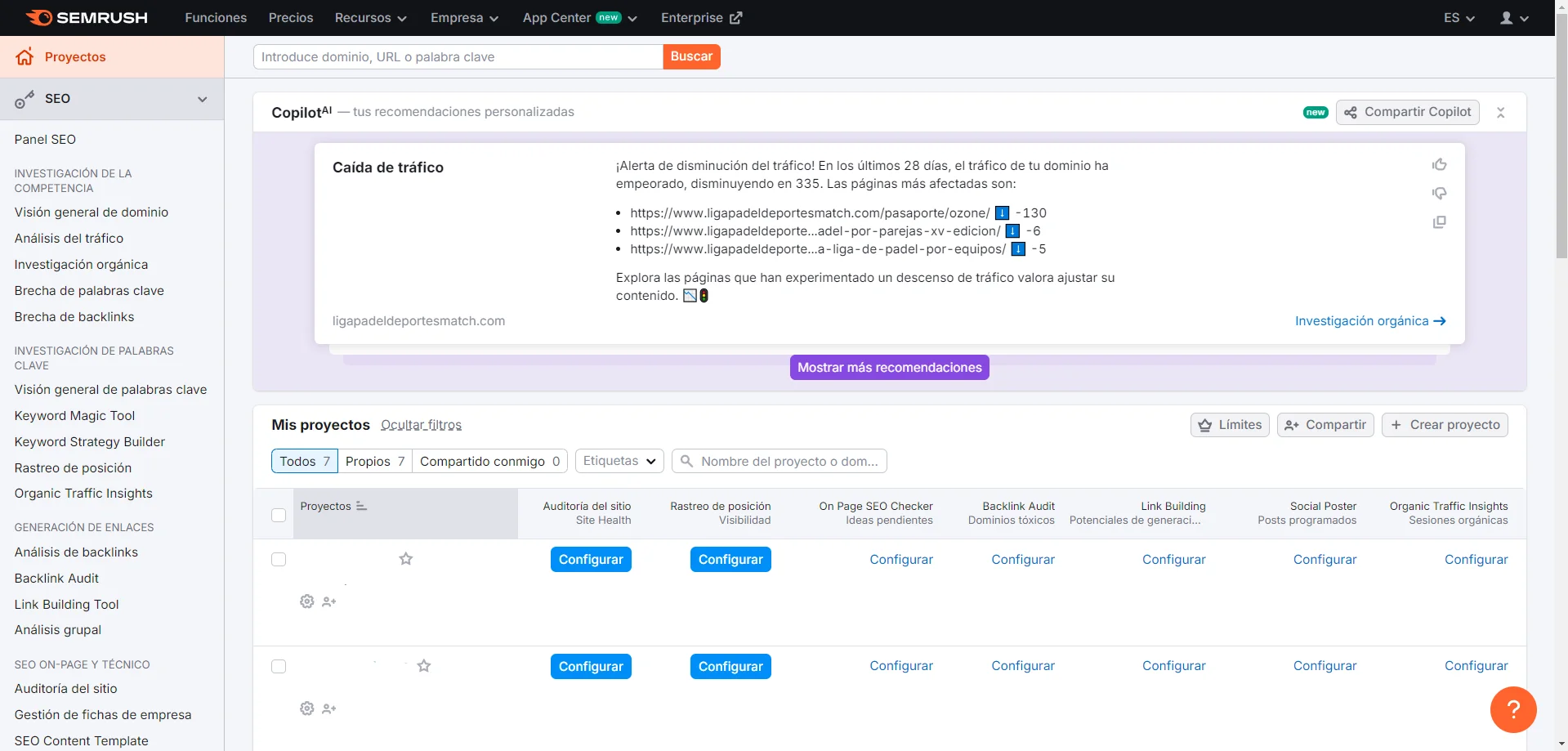Click the thumbs down feedback icon

pos(1439,194)
